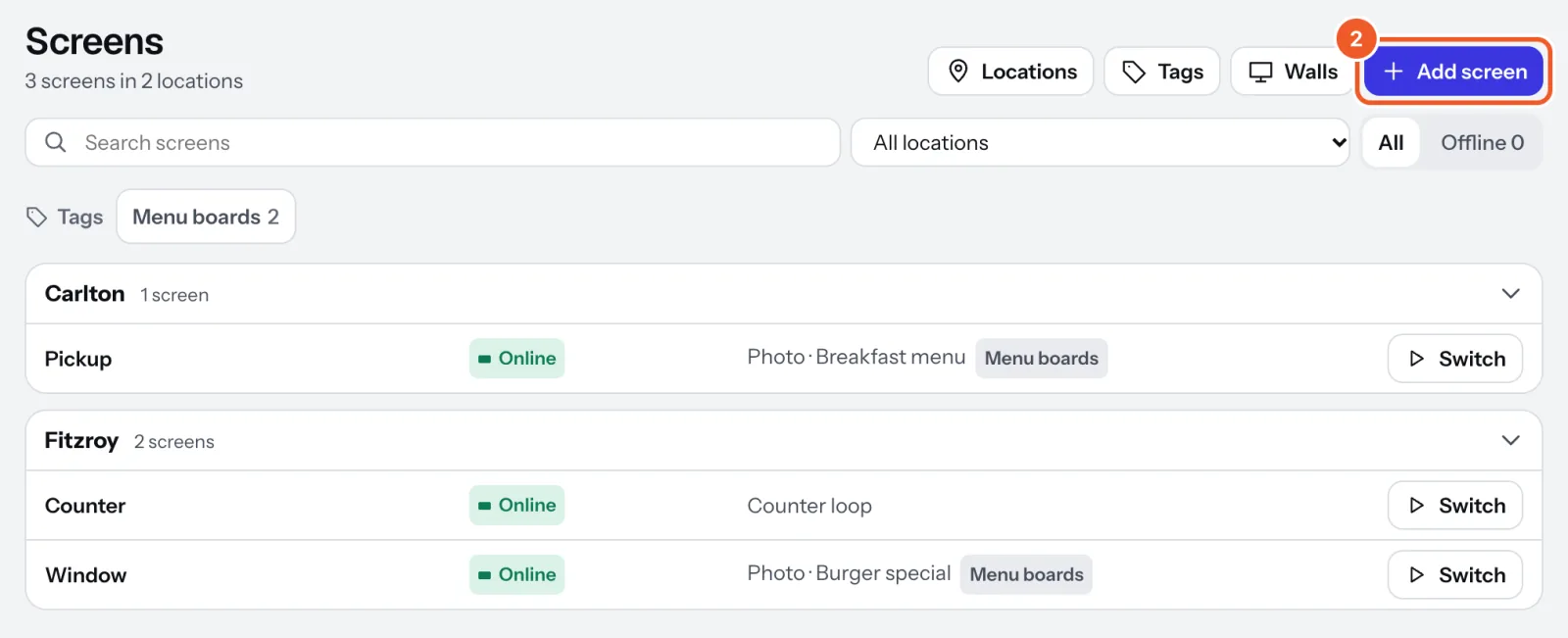Click play icon in Counter's Switch button
This screenshot has height=638, width=1568.
(x=1416, y=506)
